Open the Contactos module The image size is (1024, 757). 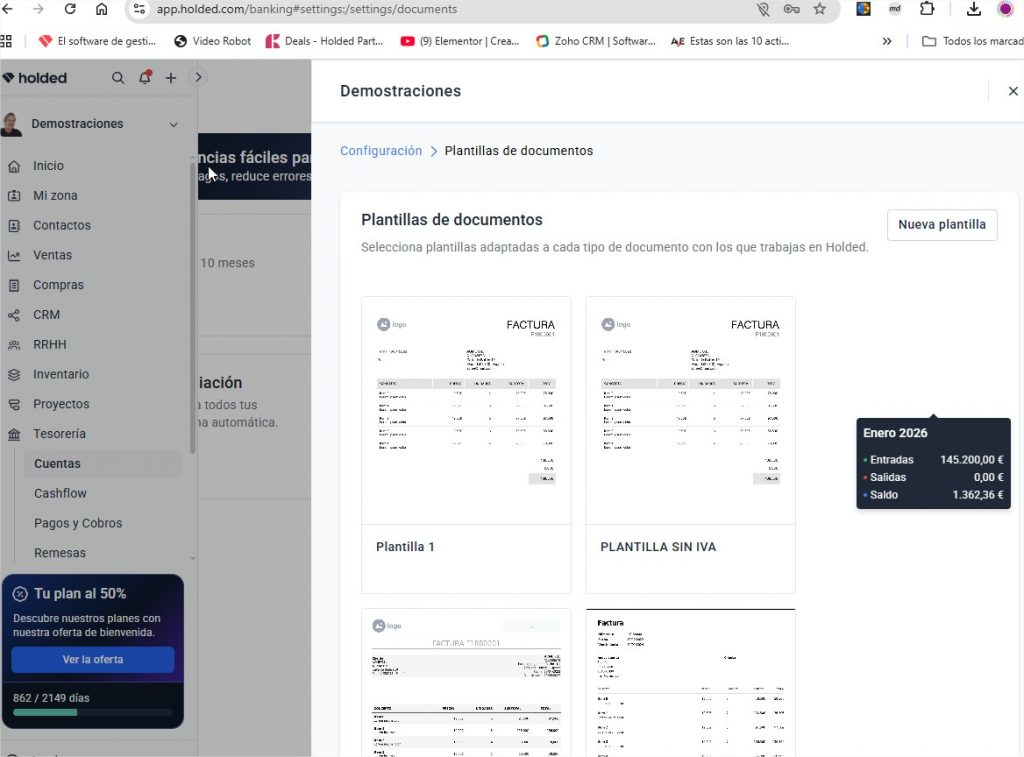[x=60, y=225]
